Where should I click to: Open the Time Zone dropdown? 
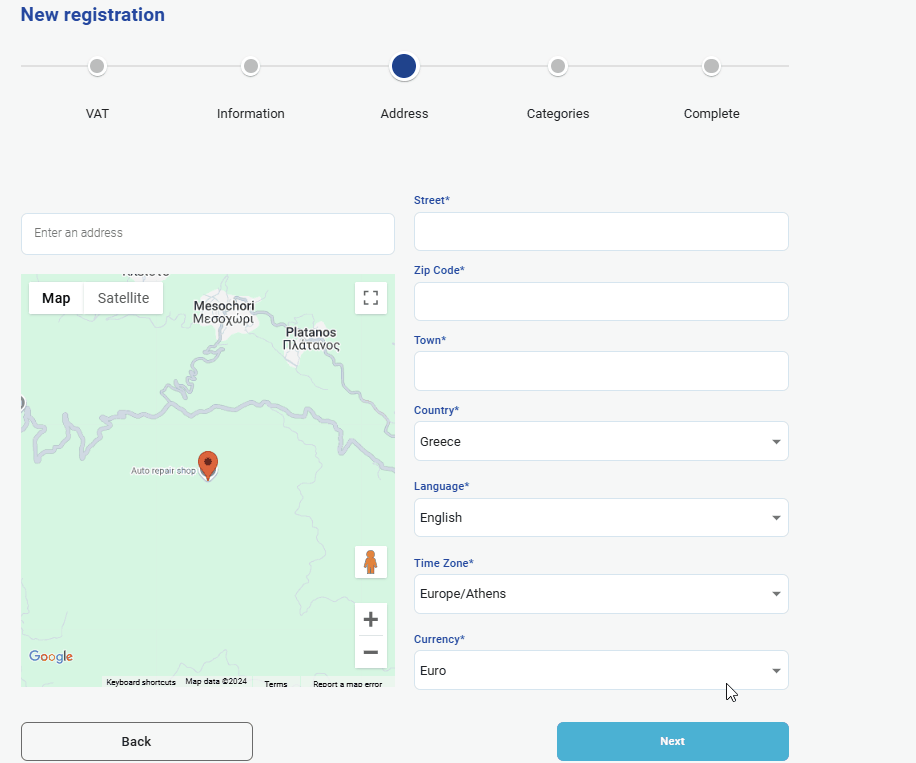pyautogui.click(x=600, y=594)
